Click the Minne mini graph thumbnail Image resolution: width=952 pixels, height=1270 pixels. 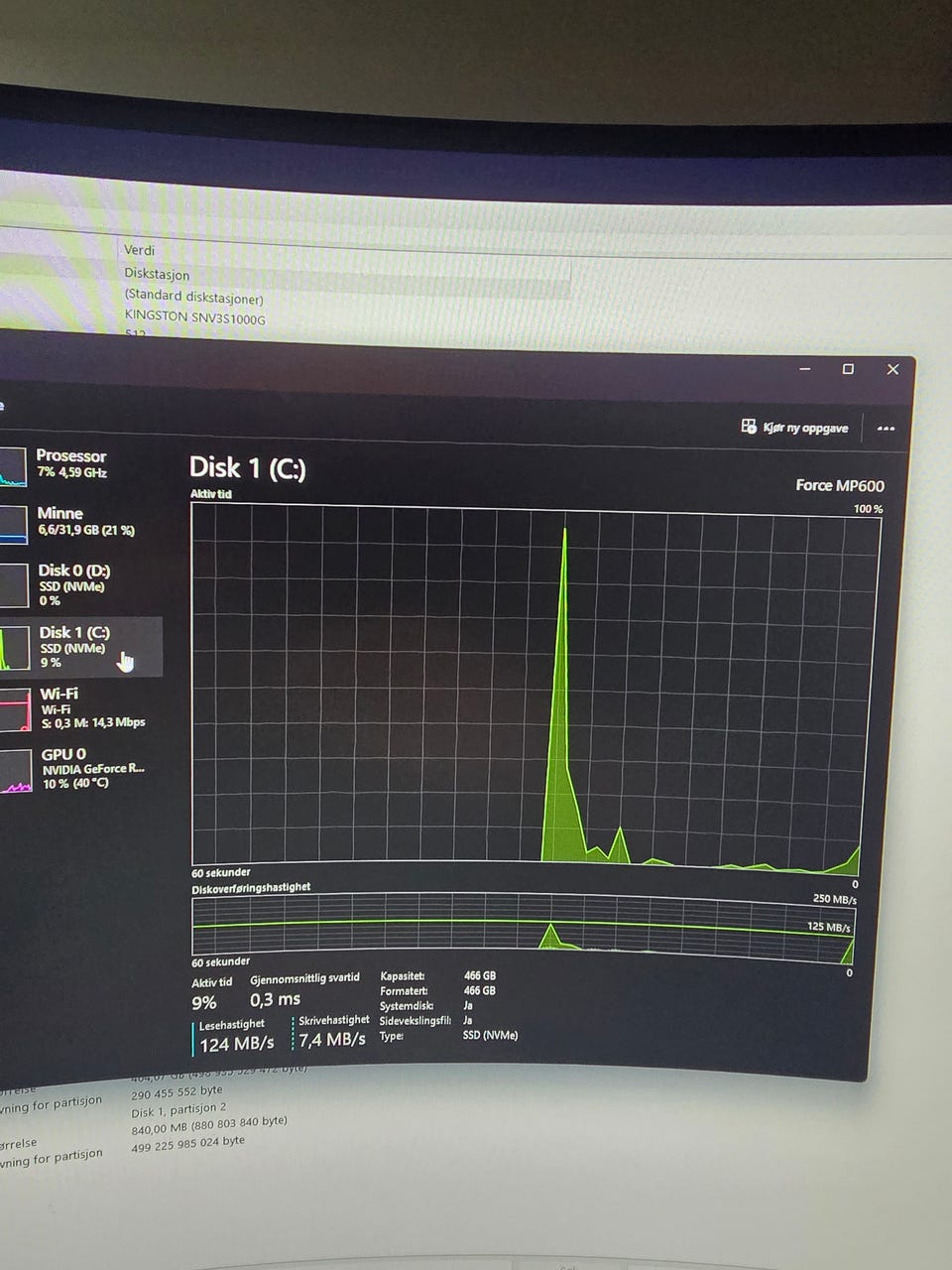14,525
